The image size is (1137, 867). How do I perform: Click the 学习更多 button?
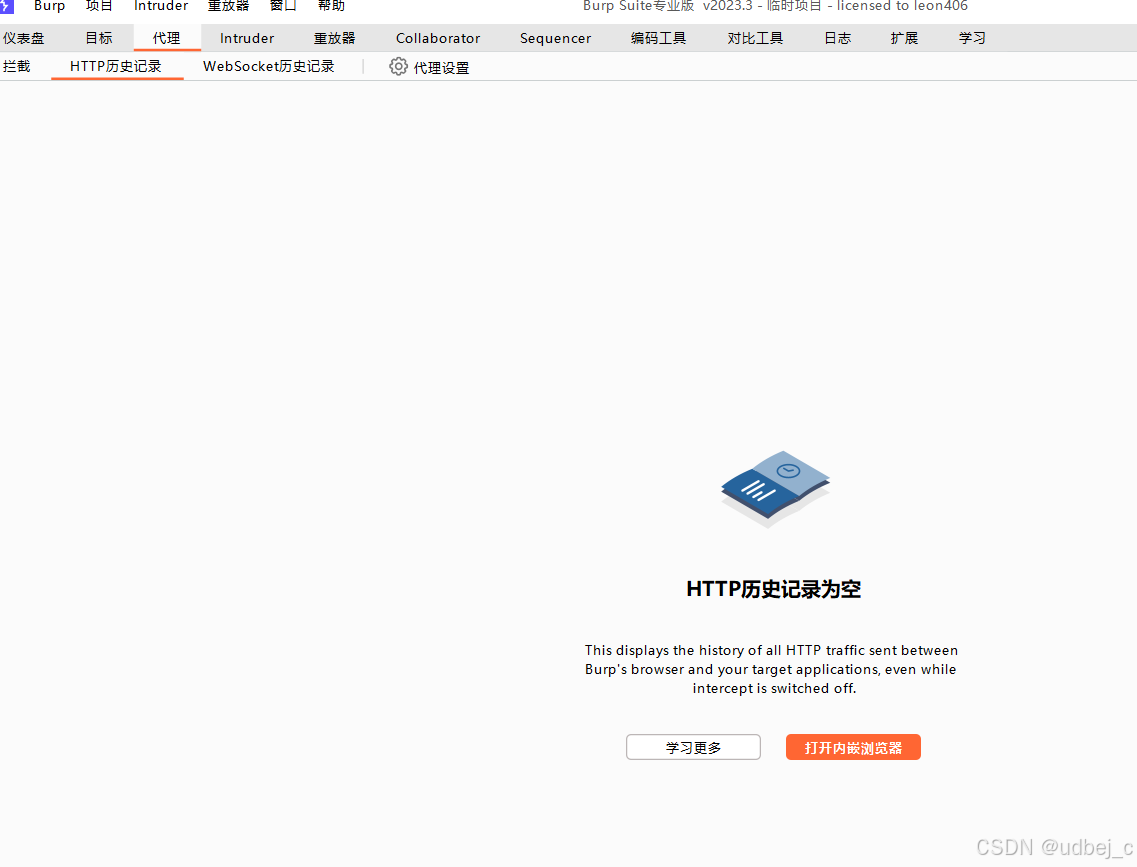click(x=693, y=747)
